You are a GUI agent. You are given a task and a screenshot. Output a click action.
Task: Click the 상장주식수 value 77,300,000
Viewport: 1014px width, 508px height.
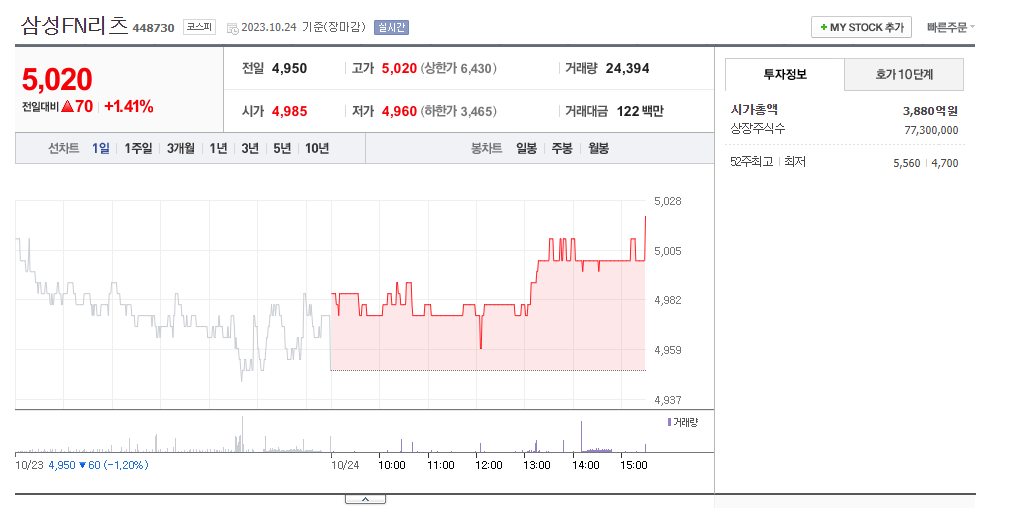[x=931, y=130]
